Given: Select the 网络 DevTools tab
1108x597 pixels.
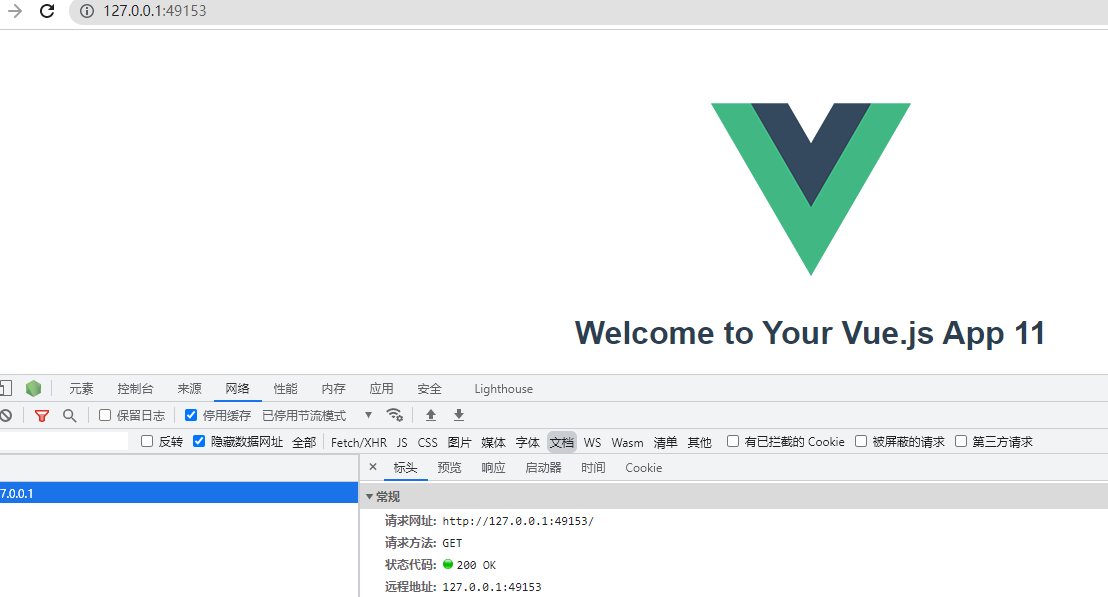Looking at the screenshot, I should point(237,389).
